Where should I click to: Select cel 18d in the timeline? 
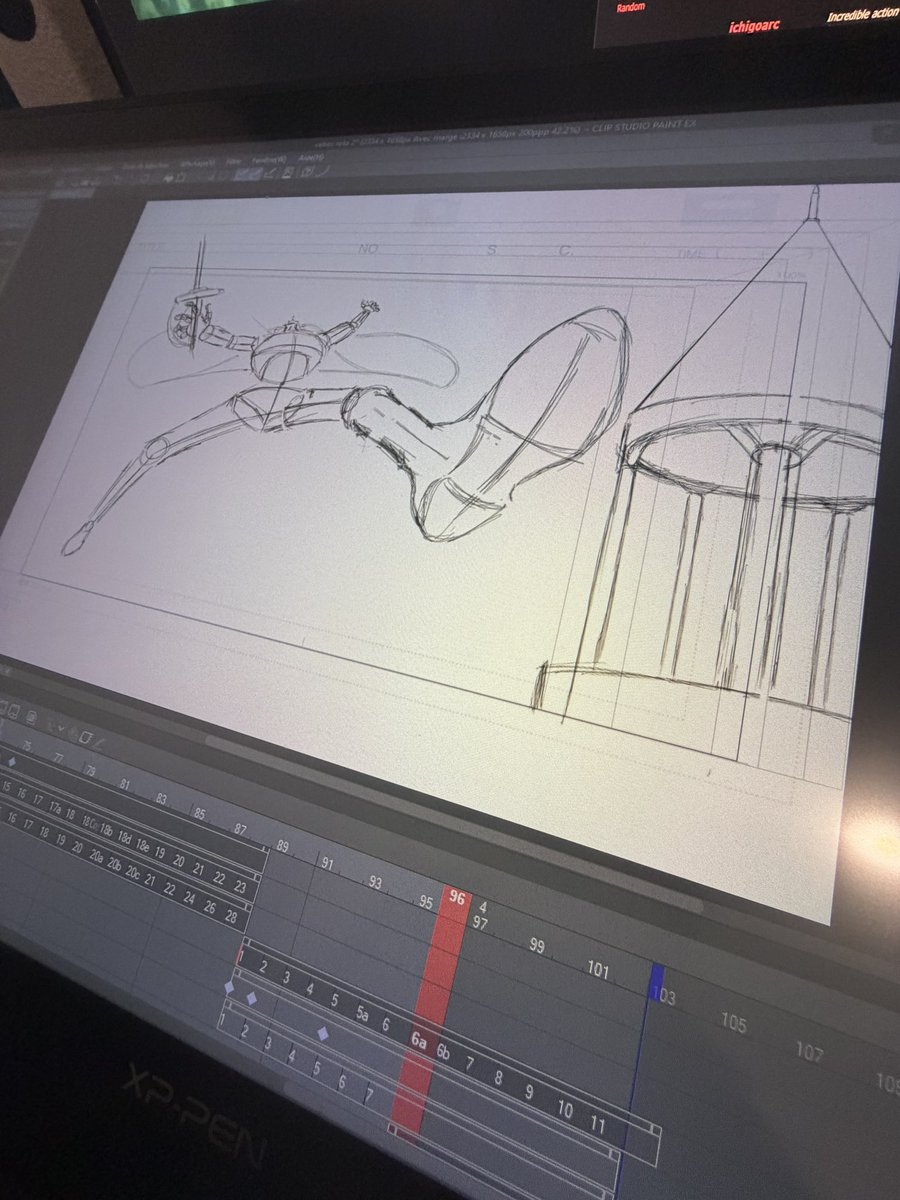(x=125, y=837)
